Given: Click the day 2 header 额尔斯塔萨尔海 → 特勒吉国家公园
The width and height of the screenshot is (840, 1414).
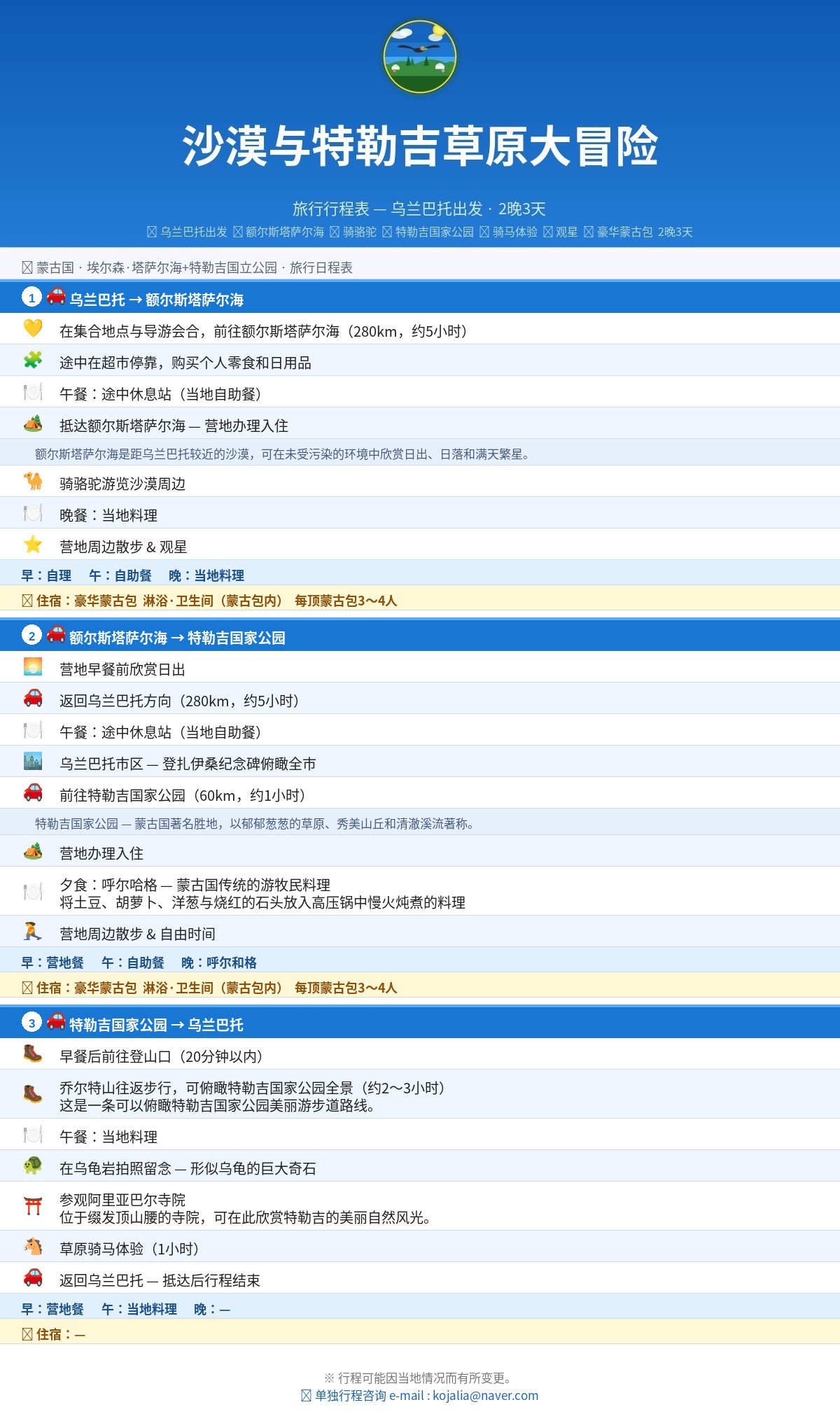Looking at the screenshot, I should tap(420, 636).
